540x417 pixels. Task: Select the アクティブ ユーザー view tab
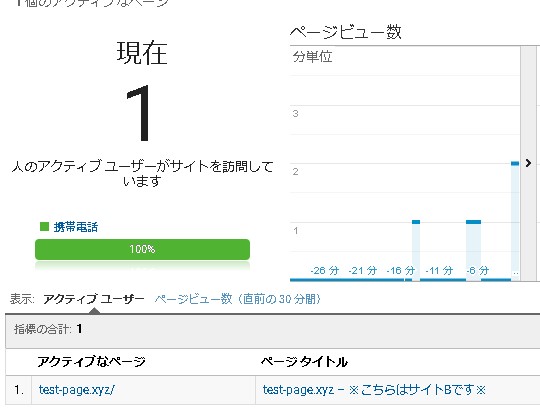tap(94, 299)
